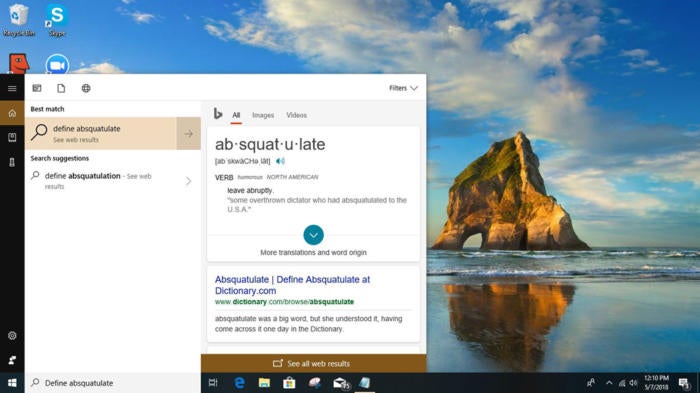Viewport: 700px width, 393px height.
Task: Open the notepad-style app icon on taskbar
Action: coord(365,383)
